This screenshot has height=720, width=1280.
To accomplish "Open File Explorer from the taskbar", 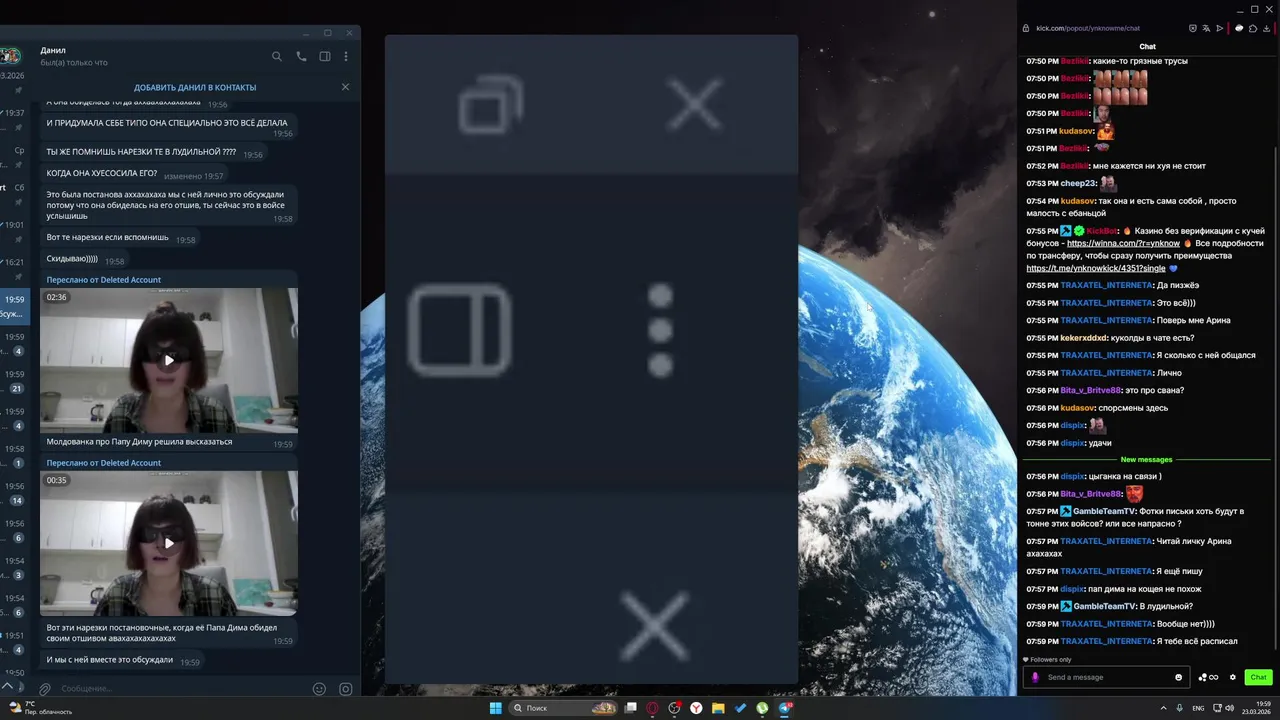I will point(718,708).
